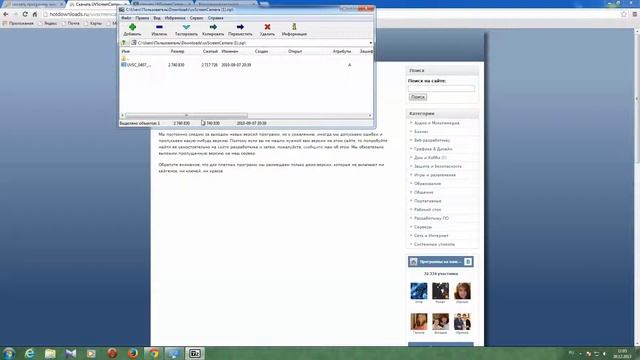The height and width of the screenshot is (360, 640).
Task: Open the Сервисы category link
Action: [422, 227]
